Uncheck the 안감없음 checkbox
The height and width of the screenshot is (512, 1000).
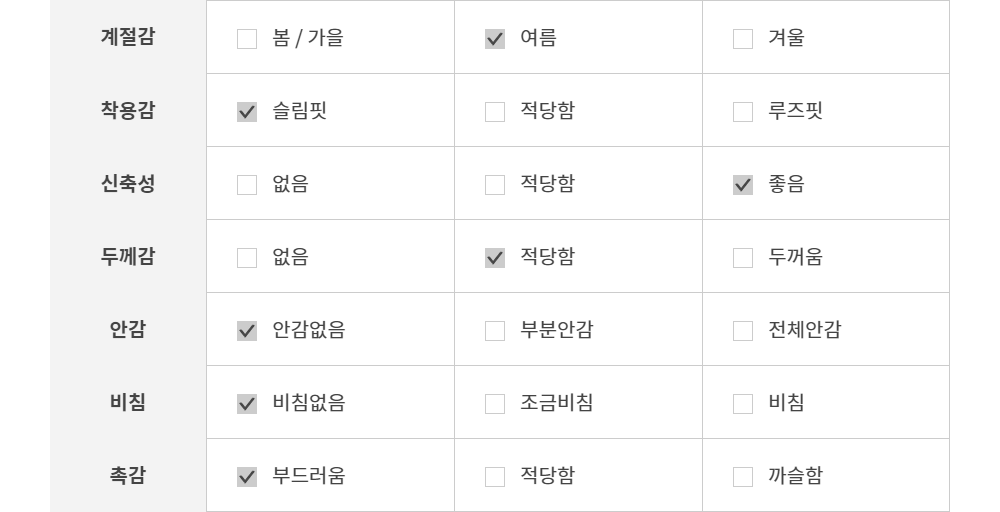point(247,331)
